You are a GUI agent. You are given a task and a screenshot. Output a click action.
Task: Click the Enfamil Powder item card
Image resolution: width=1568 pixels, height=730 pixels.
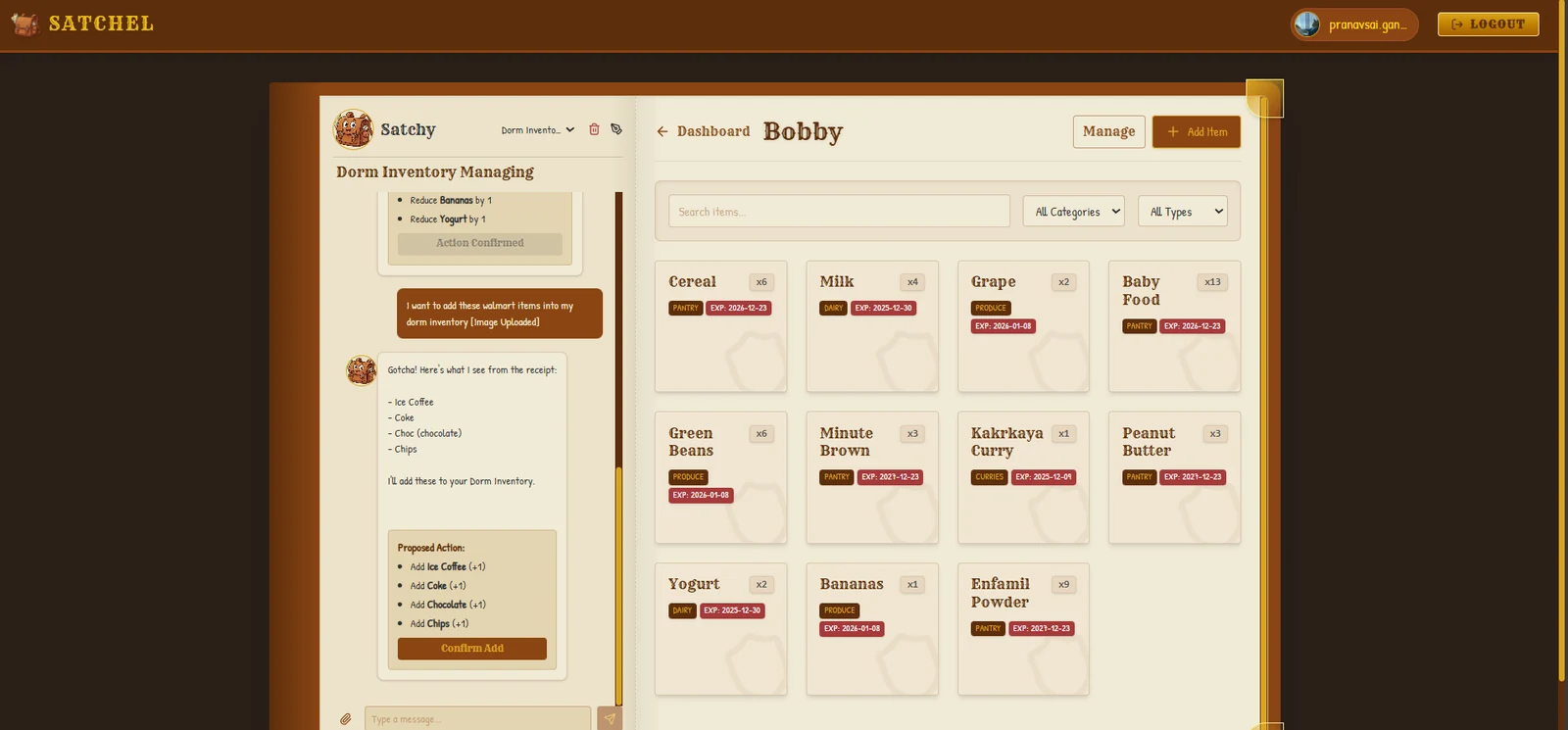[1023, 629]
